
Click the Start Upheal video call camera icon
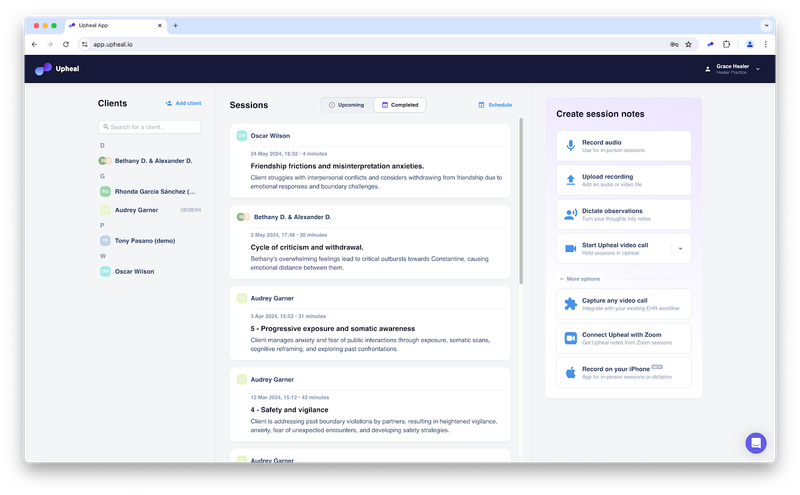(570, 249)
